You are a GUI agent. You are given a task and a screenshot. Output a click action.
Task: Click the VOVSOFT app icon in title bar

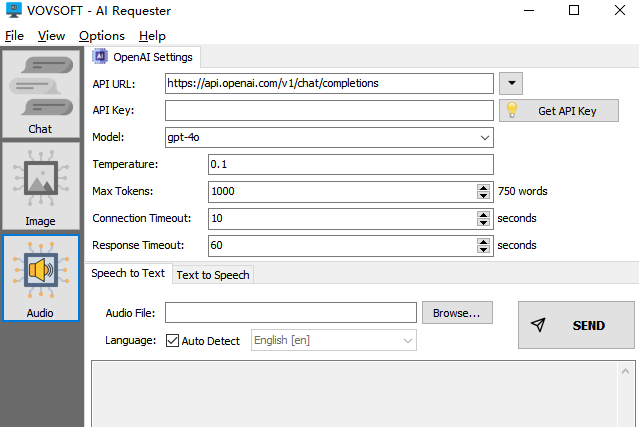(x=13, y=11)
